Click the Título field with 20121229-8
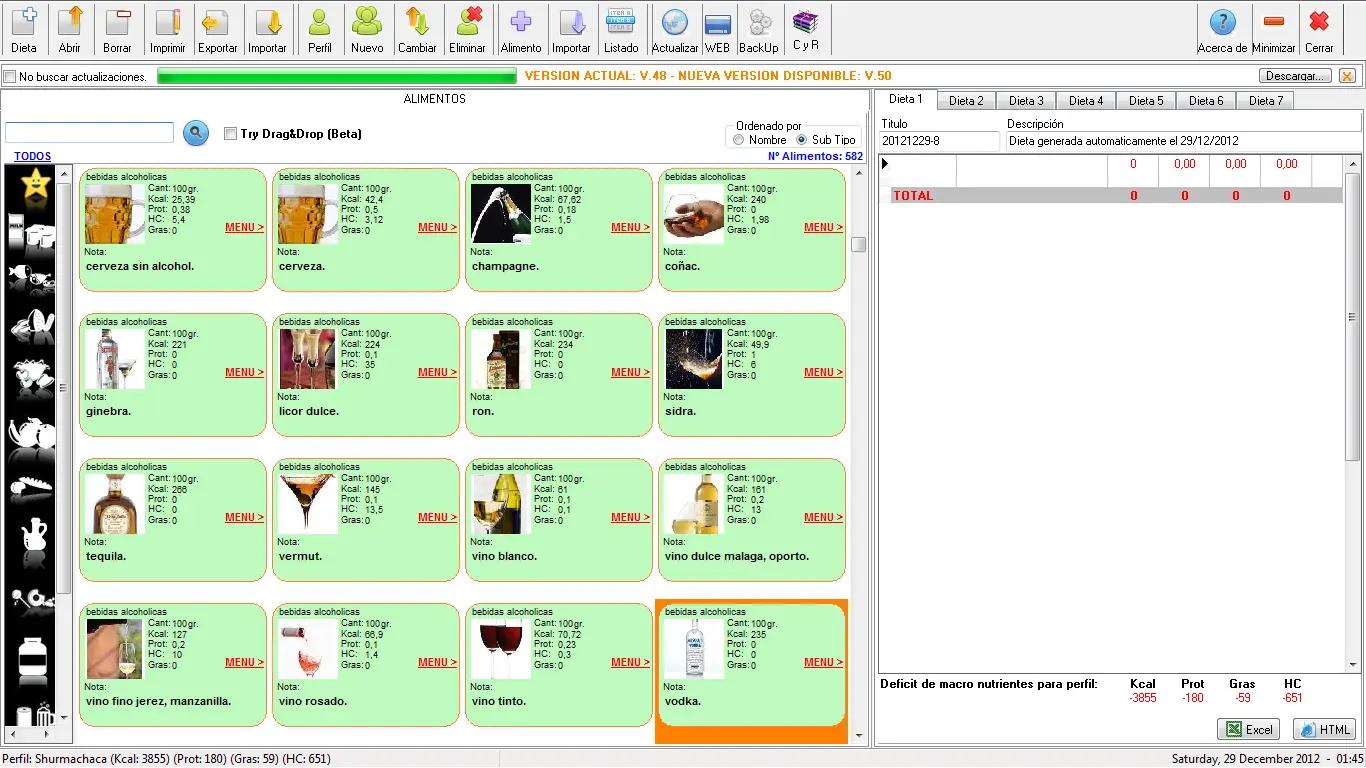Screen dimensions: 1366x768 (x=940, y=141)
